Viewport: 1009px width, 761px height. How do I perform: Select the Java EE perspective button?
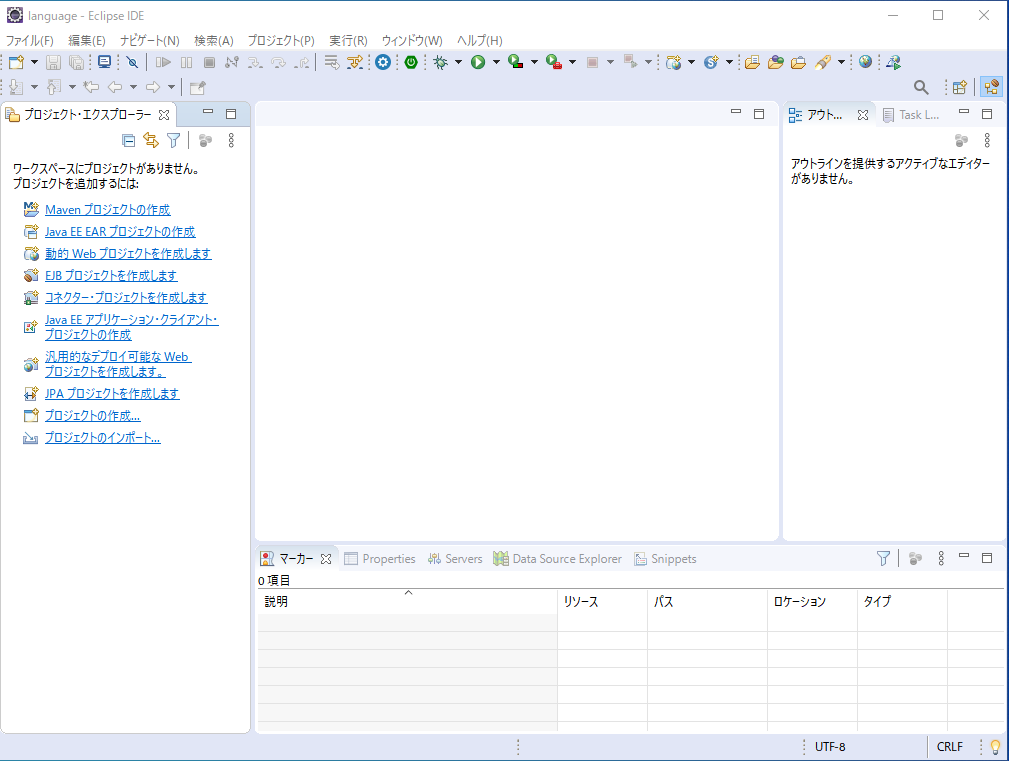(x=992, y=87)
